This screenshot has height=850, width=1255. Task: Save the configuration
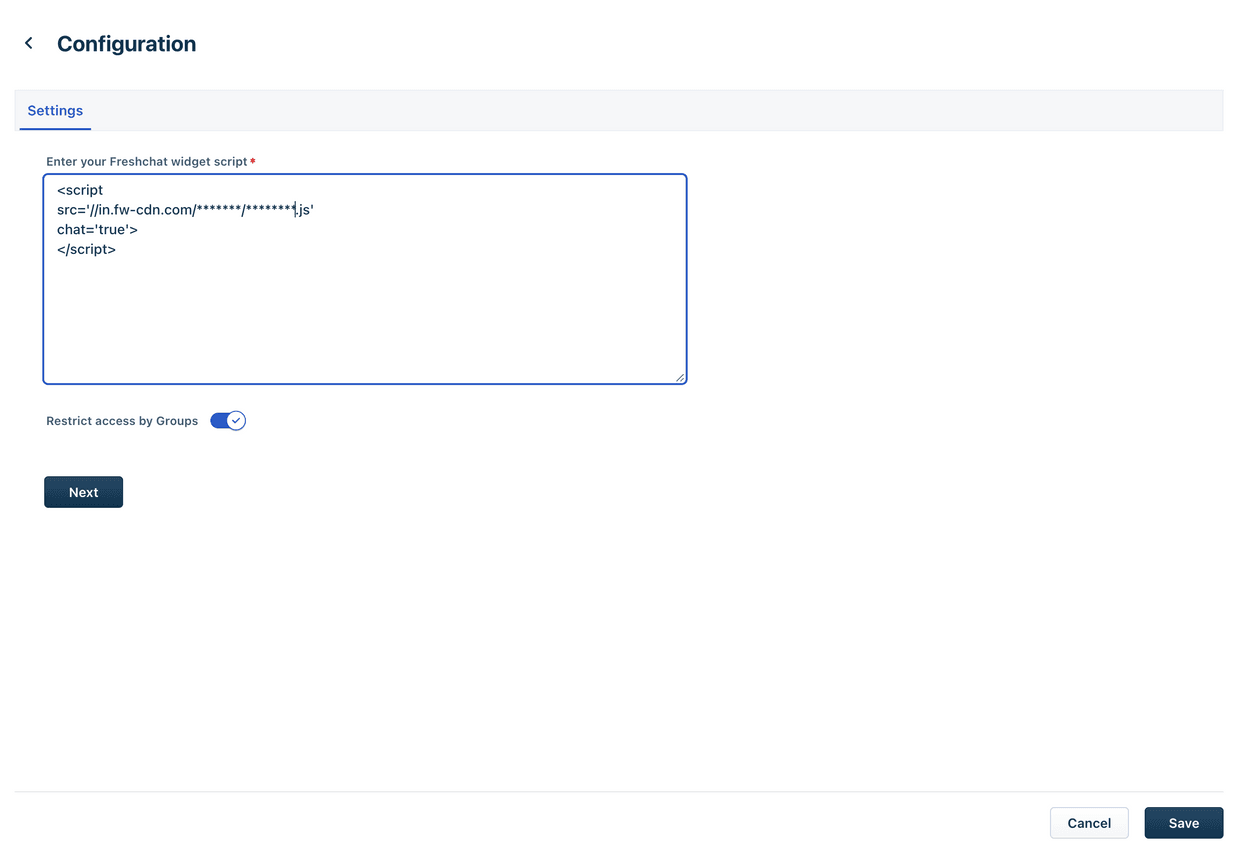tap(1183, 823)
